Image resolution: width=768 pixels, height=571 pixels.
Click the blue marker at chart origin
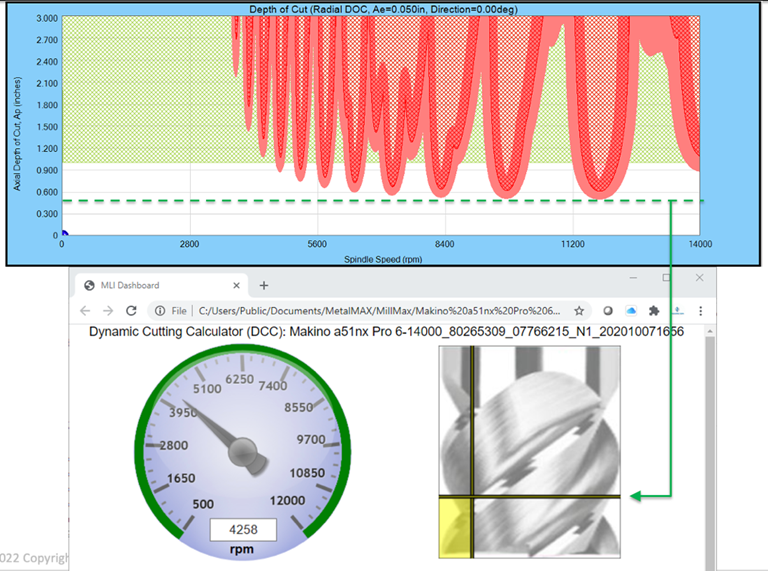[x=64, y=234]
